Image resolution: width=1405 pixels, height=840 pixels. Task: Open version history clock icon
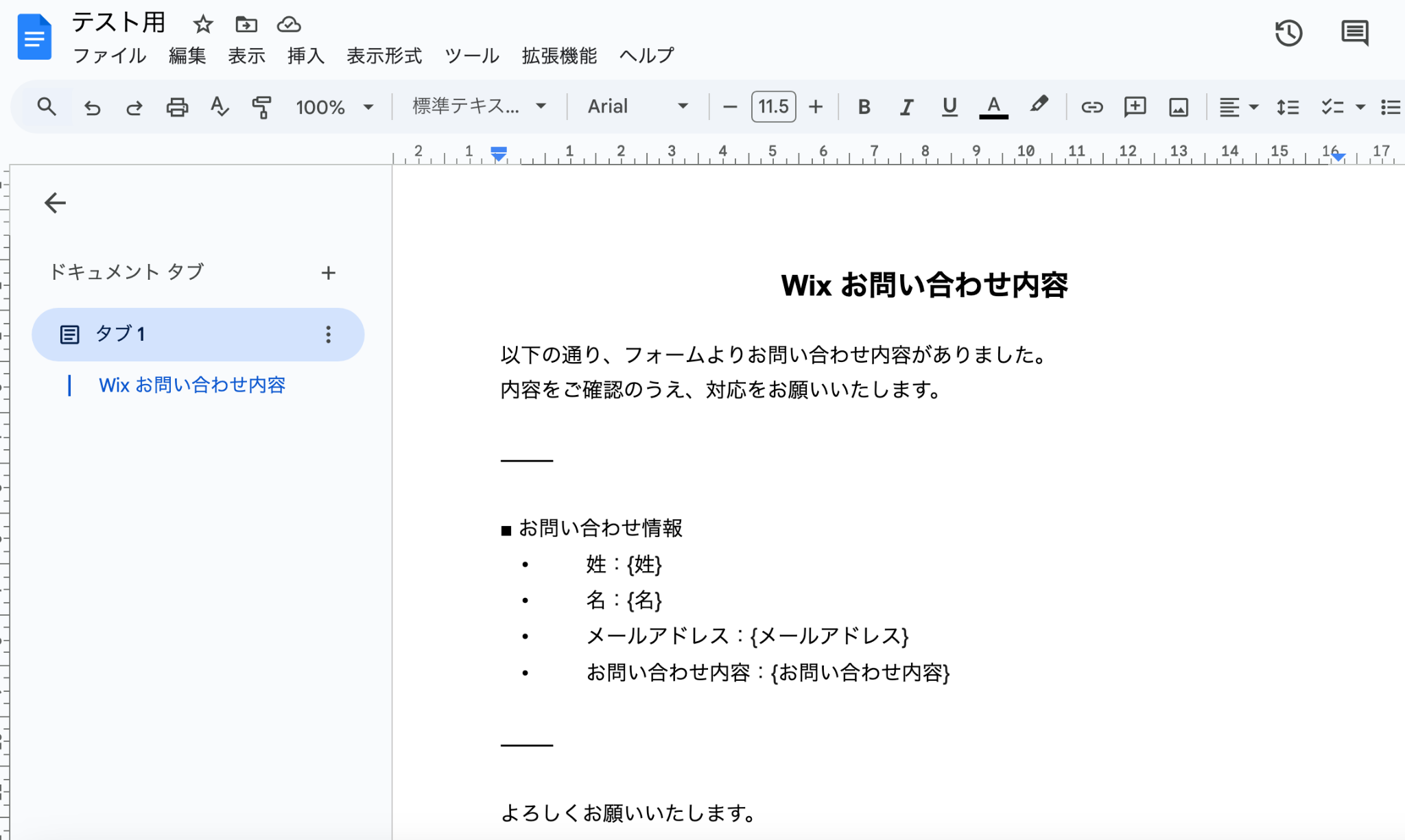[x=1288, y=33]
